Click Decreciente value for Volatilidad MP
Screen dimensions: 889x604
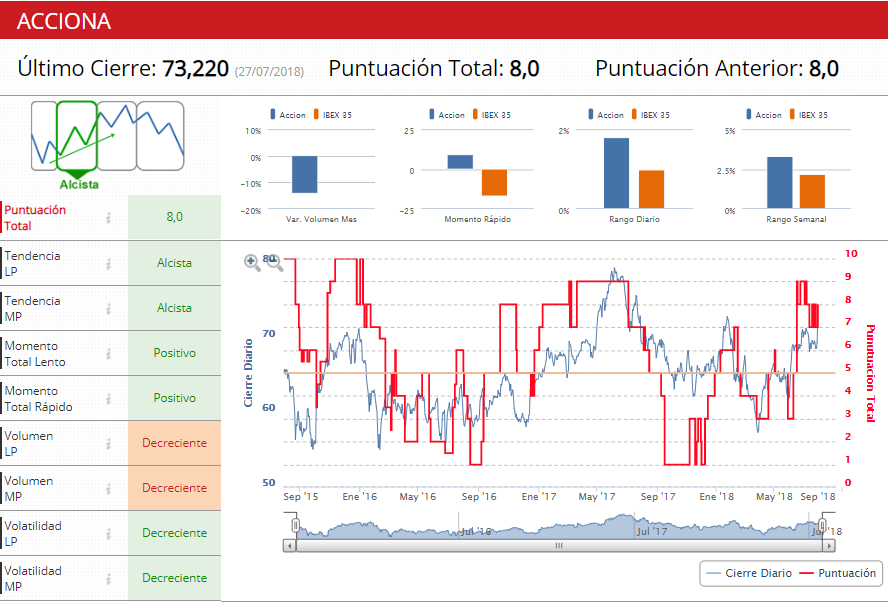point(175,578)
